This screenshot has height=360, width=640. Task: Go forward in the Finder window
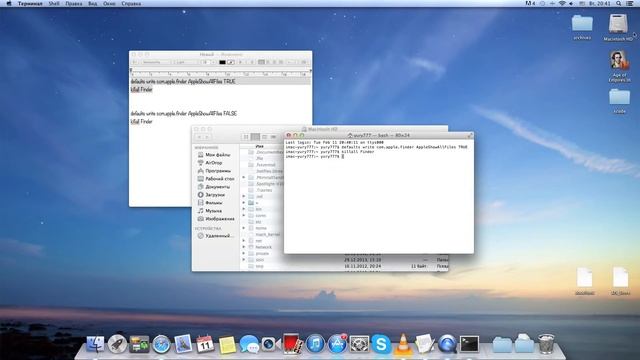207,137
